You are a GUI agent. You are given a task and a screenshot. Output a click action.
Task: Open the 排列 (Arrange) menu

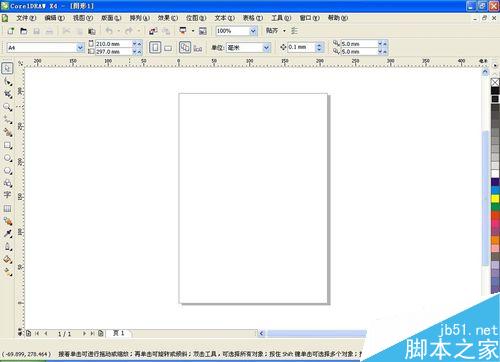139,18
